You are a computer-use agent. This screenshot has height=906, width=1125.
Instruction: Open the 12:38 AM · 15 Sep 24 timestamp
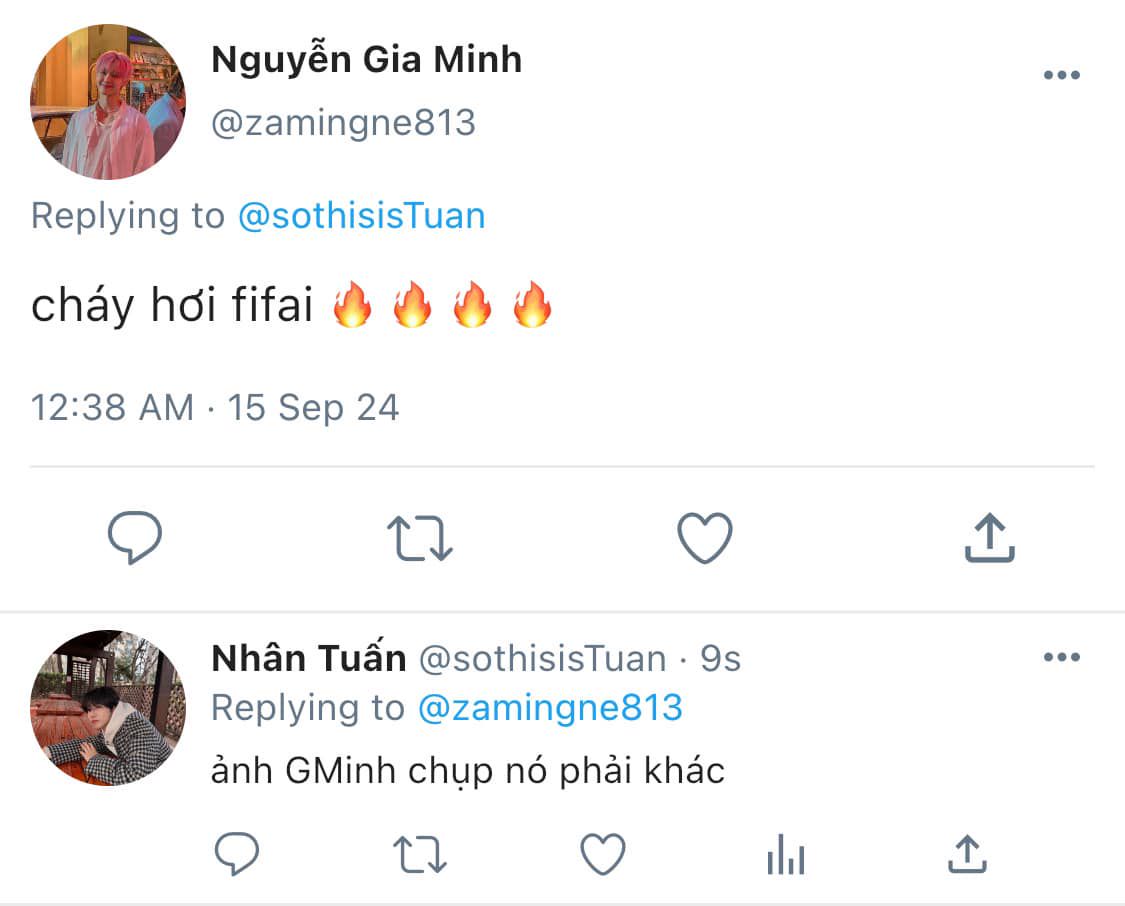(x=215, y=407)
